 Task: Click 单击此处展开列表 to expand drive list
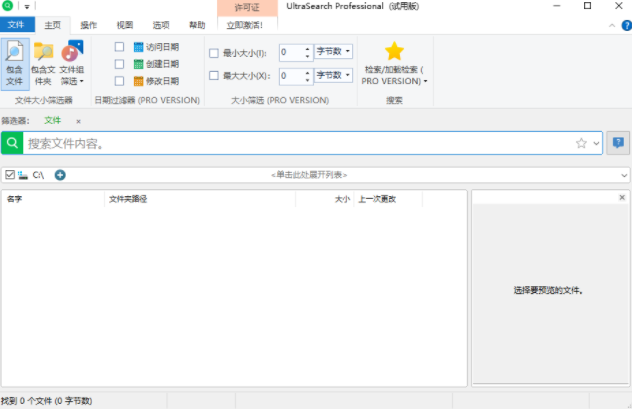coord(309,175)
